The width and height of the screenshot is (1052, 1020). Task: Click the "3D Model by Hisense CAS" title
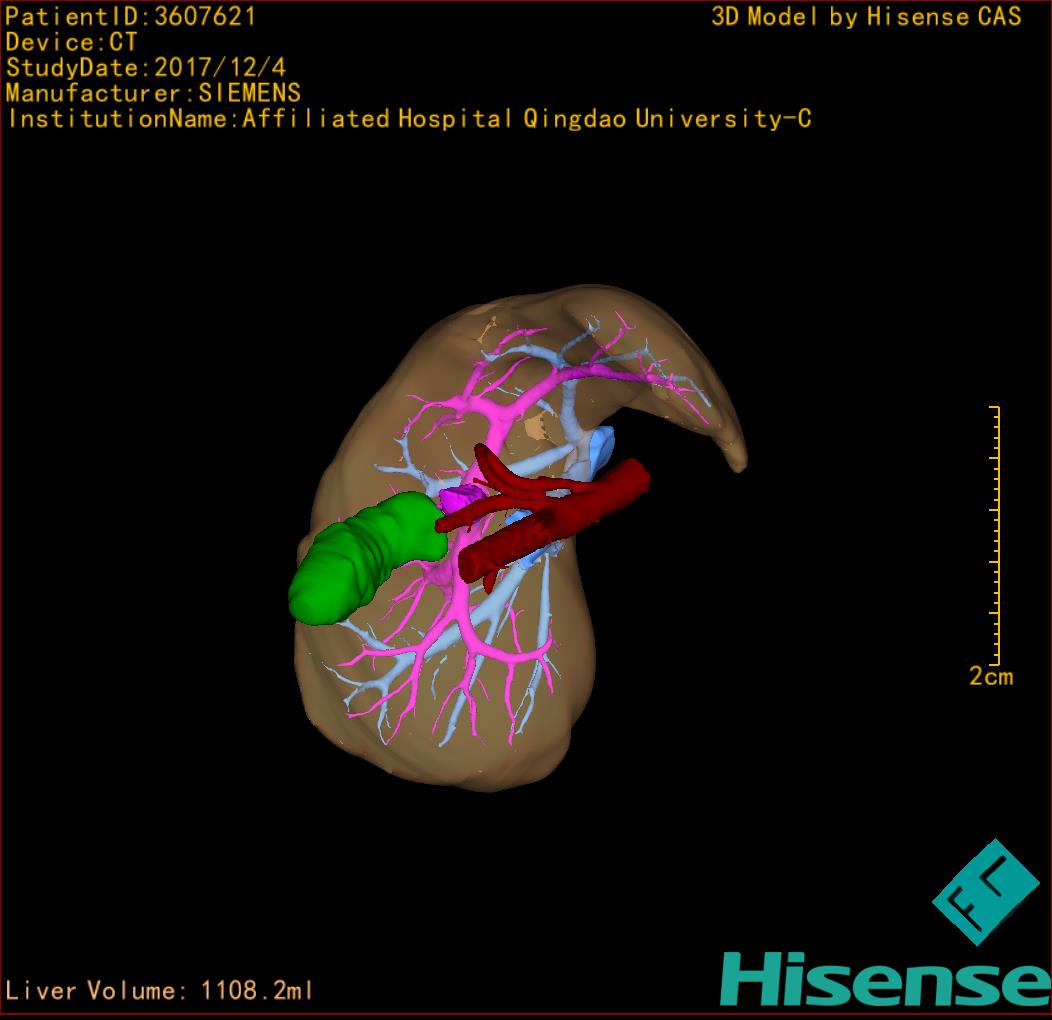coord(866,17)
